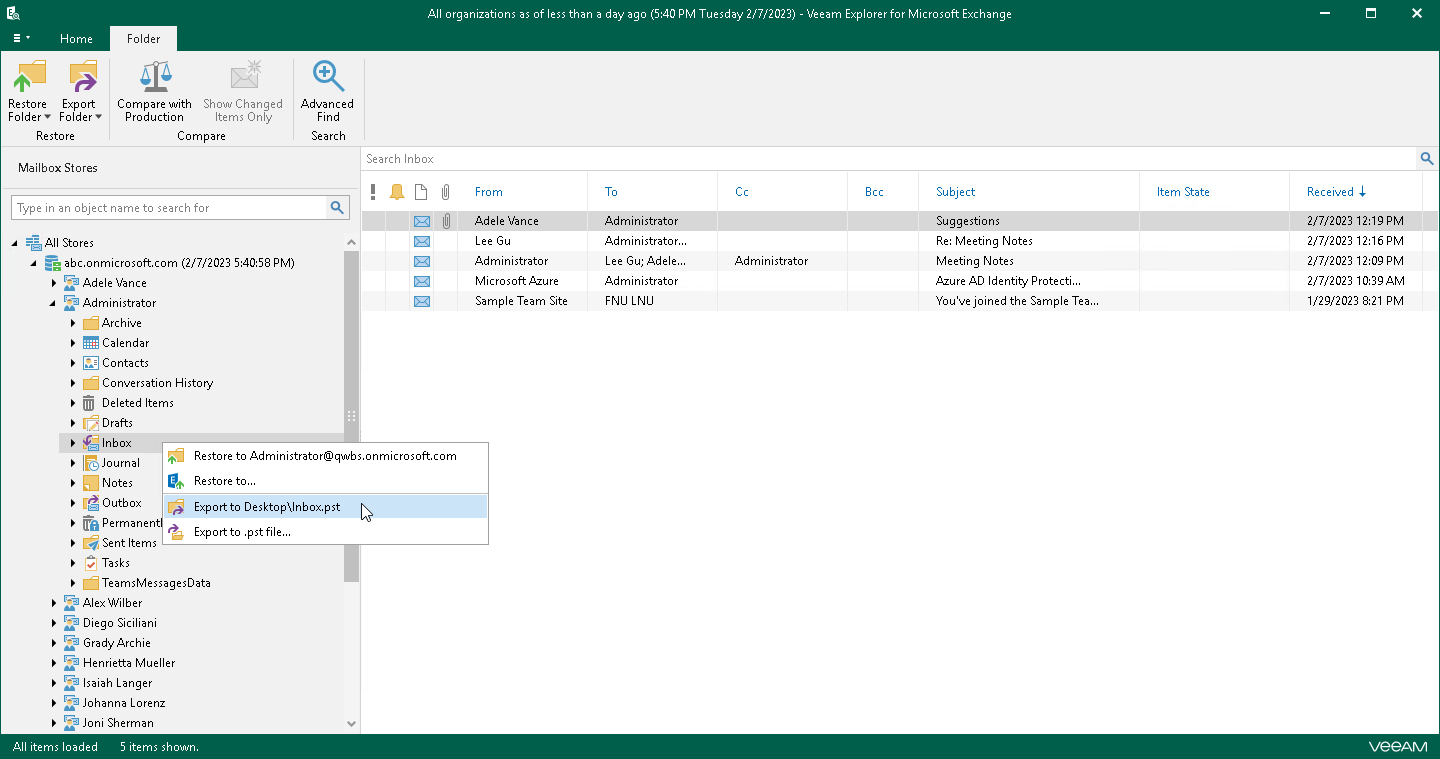Click the search magnifier in the Mailbox Stores panel

[338, 207]
